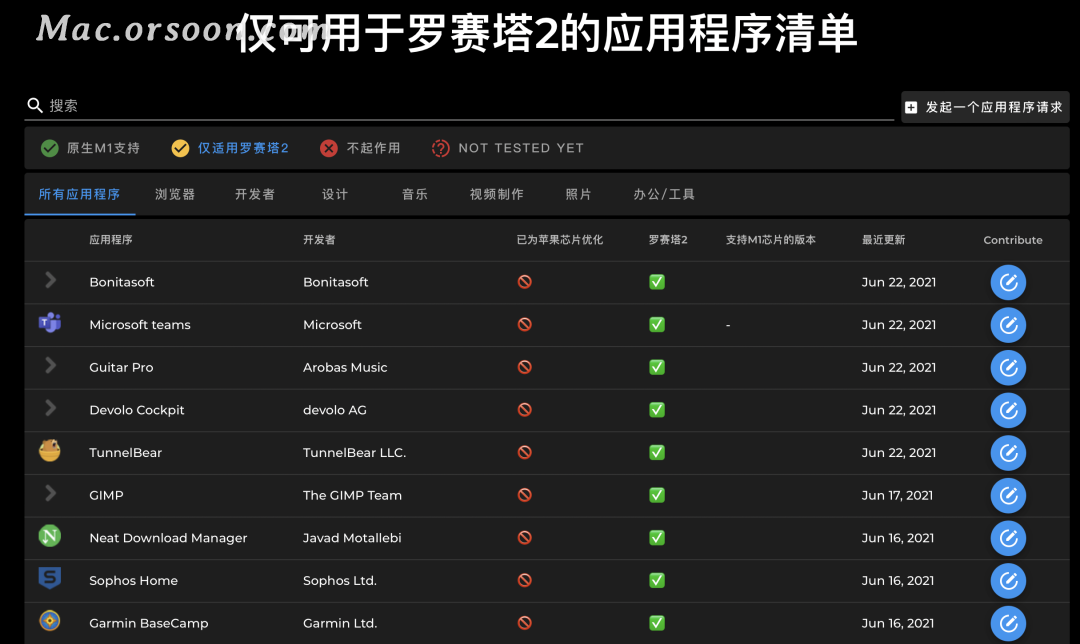This screenshot has height=644, width=1080.
Task: Click the Rosetta 2 green checkmark for Guitar Pro
Action: (x=657, y=367)
